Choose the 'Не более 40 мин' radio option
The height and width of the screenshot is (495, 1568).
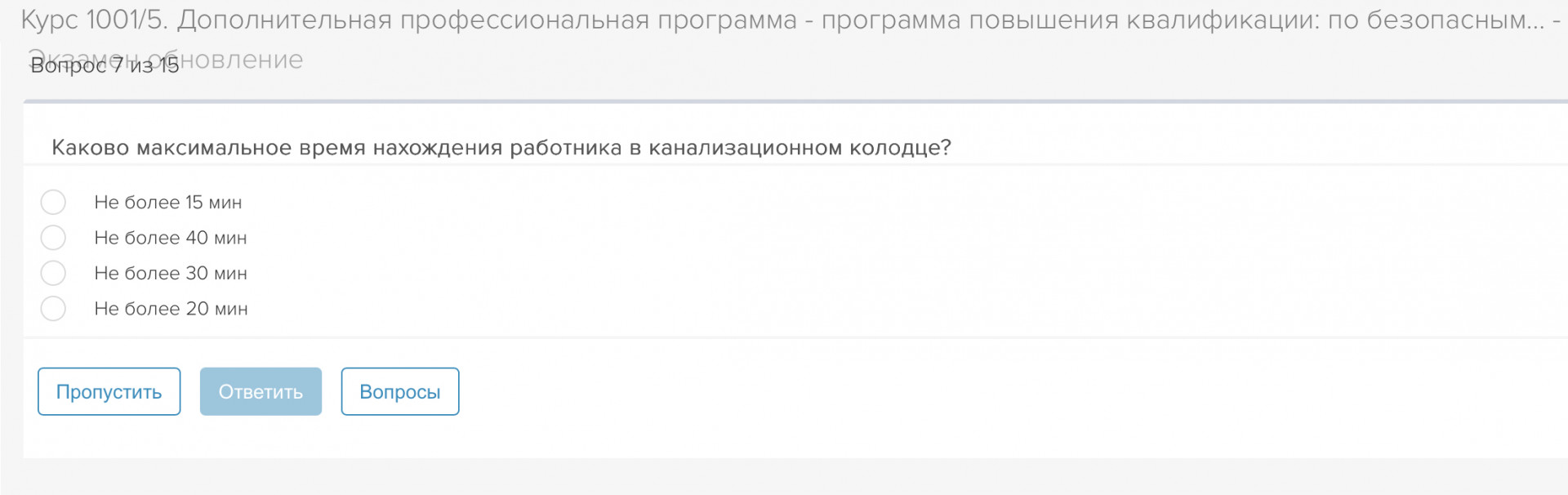[53, 238]
